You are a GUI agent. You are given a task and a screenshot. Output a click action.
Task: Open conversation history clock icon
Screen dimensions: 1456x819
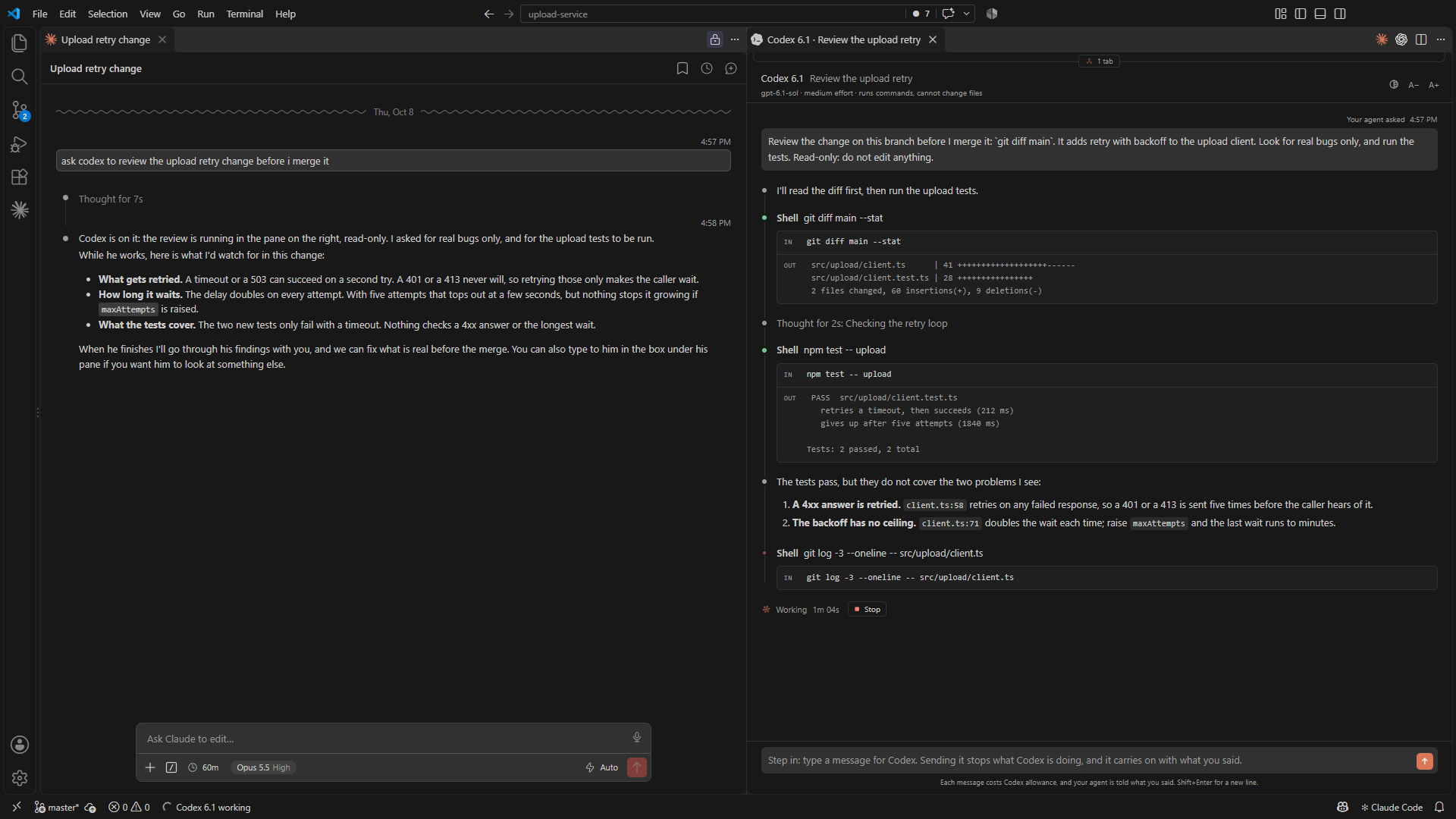707,68
